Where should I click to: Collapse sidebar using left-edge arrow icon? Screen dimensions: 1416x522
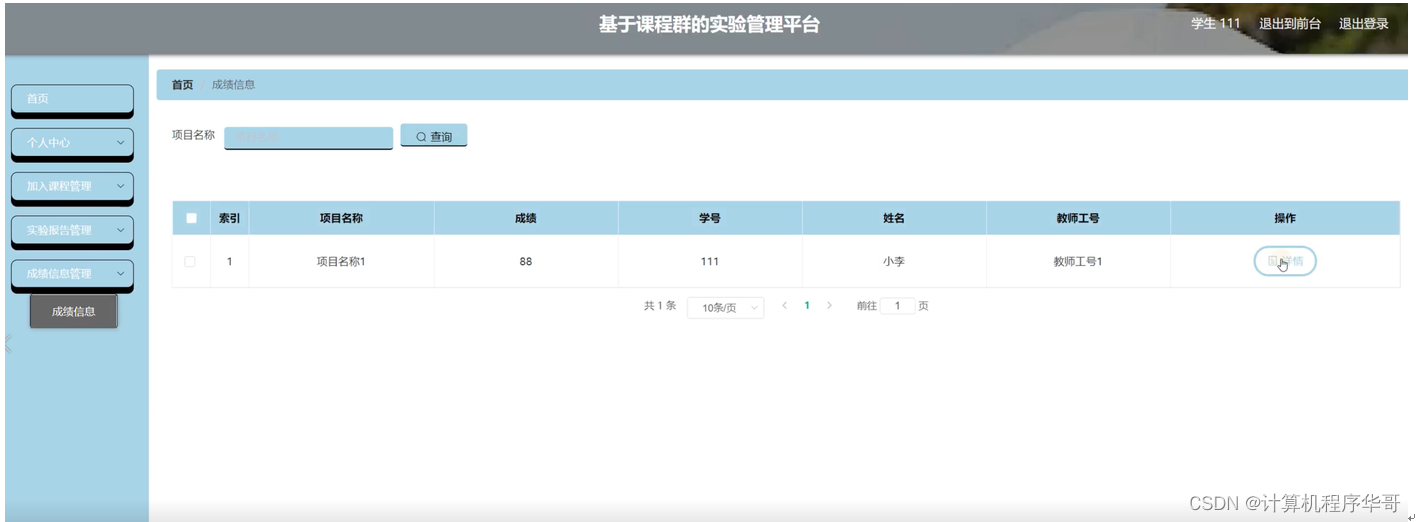6,344
